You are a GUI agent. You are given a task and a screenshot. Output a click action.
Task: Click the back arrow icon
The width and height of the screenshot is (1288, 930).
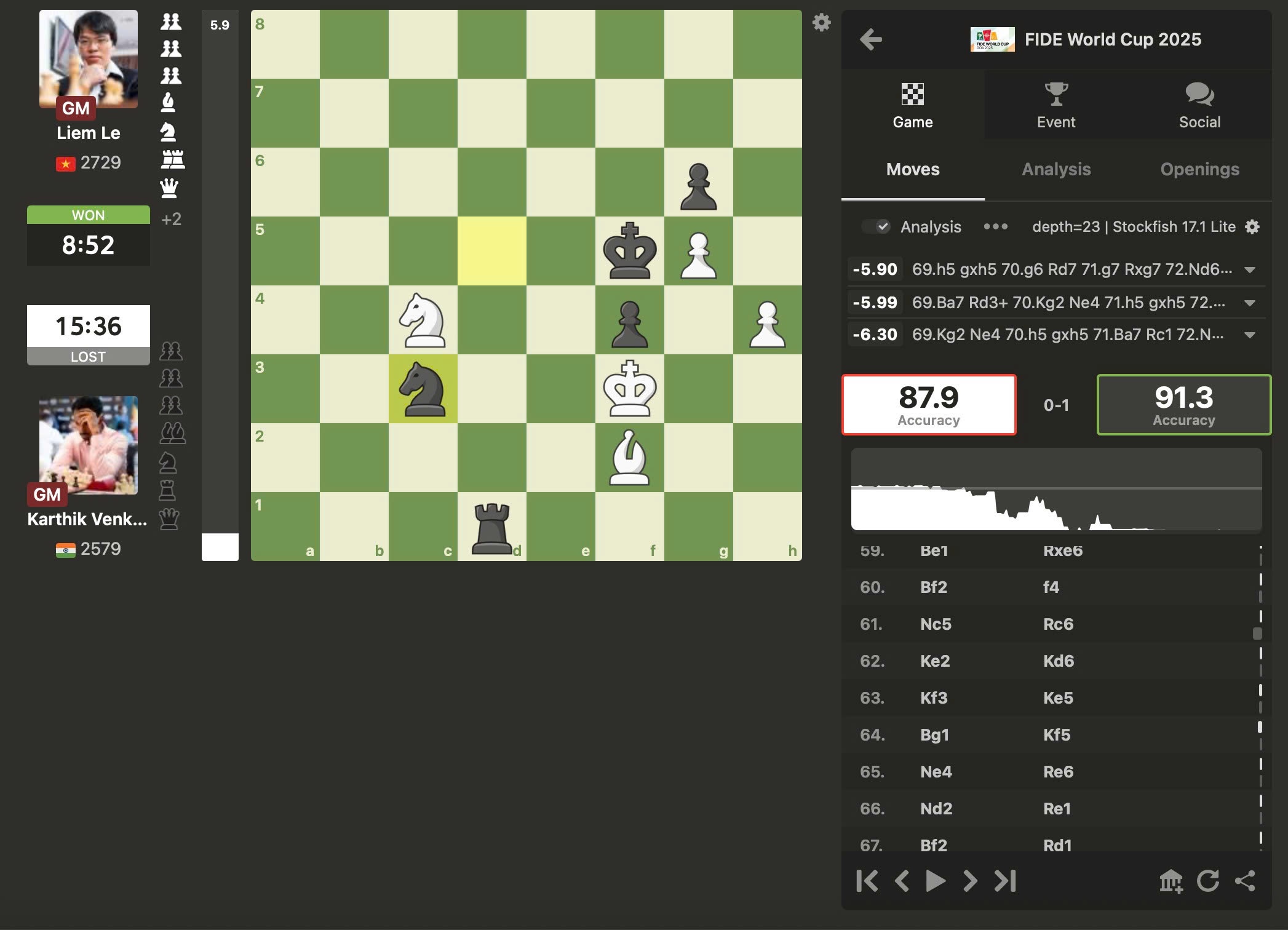click(870, 40)
